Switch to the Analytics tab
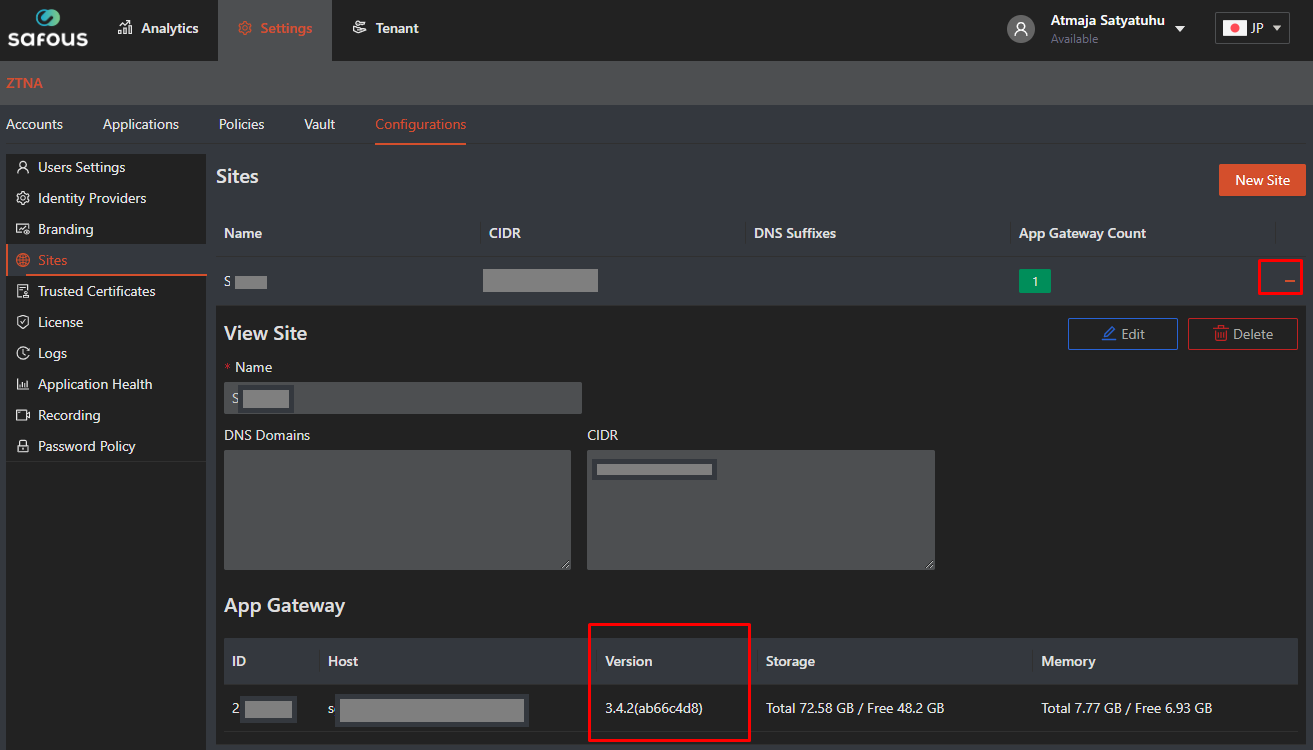 coord(158,28)
